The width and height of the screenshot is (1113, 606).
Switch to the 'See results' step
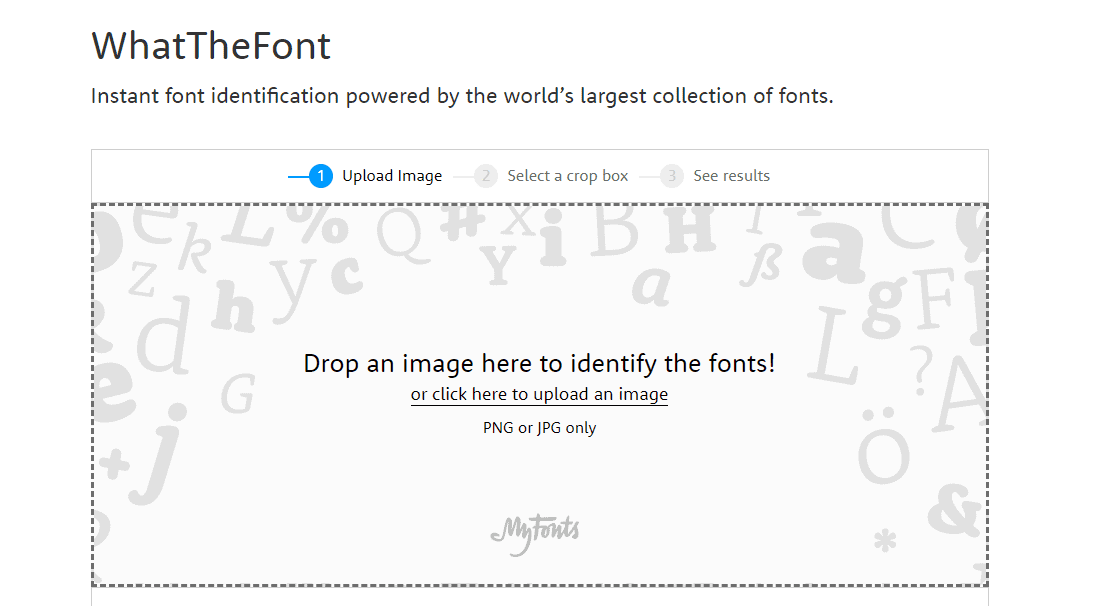[732, 175]
